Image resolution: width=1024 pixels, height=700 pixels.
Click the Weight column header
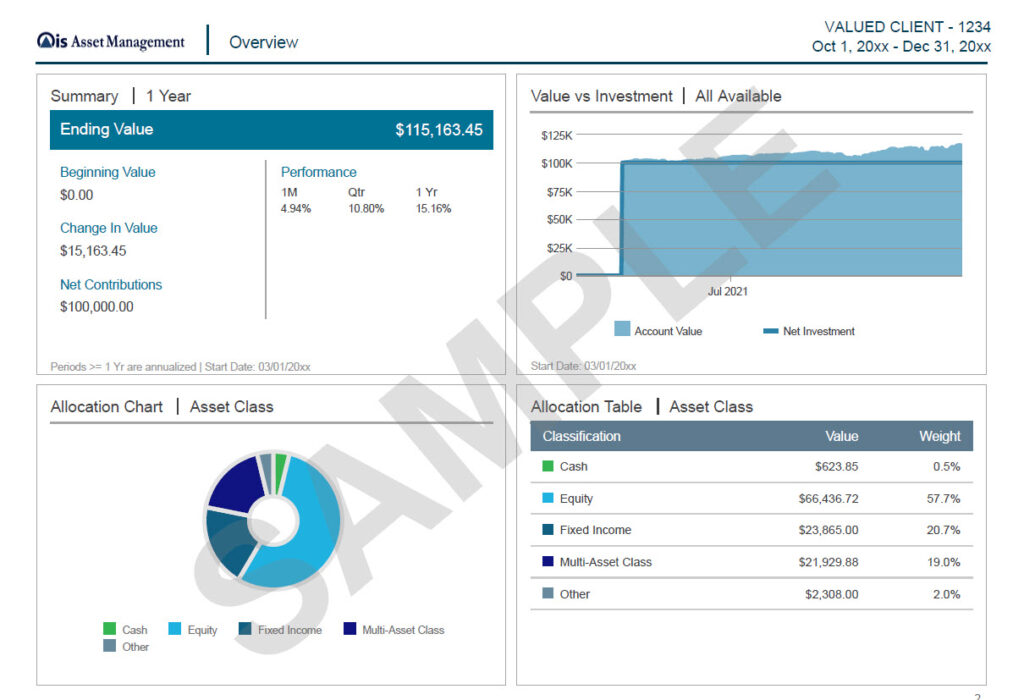(940, 436)
